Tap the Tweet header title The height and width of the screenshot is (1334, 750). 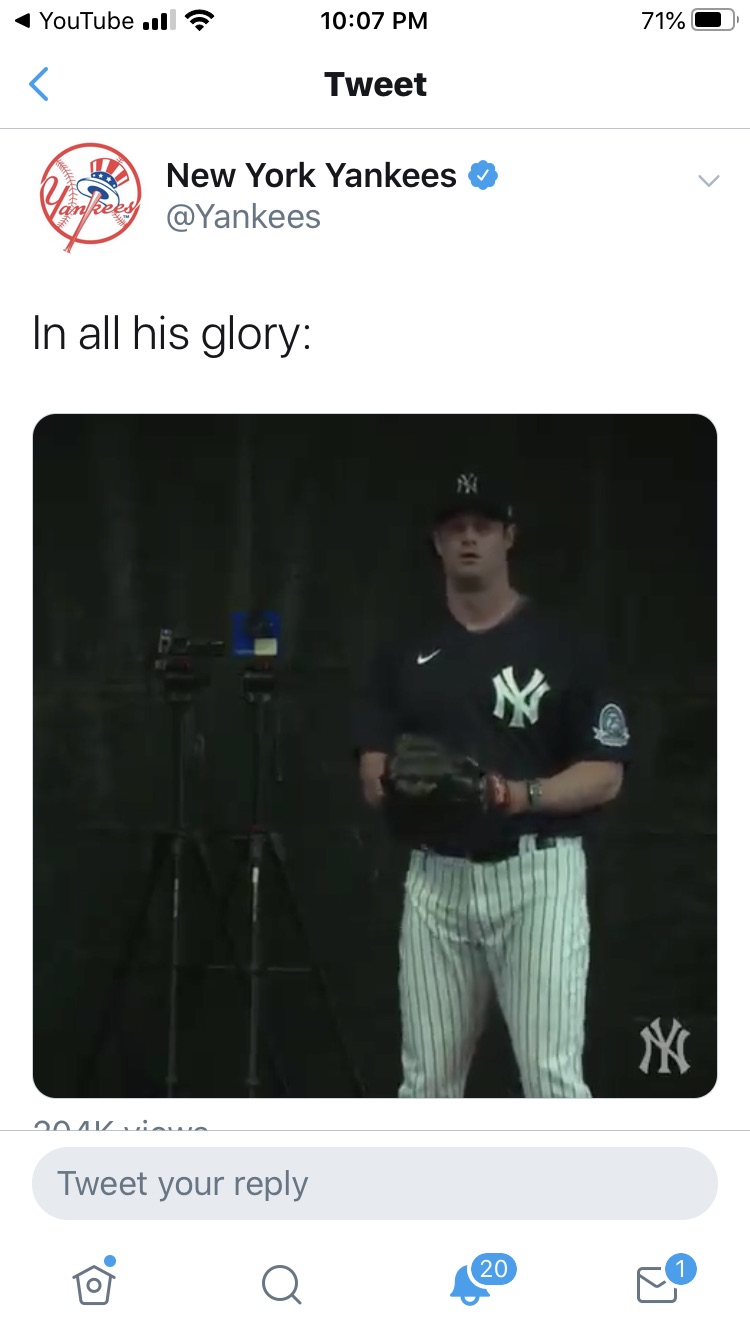point(375,85)
